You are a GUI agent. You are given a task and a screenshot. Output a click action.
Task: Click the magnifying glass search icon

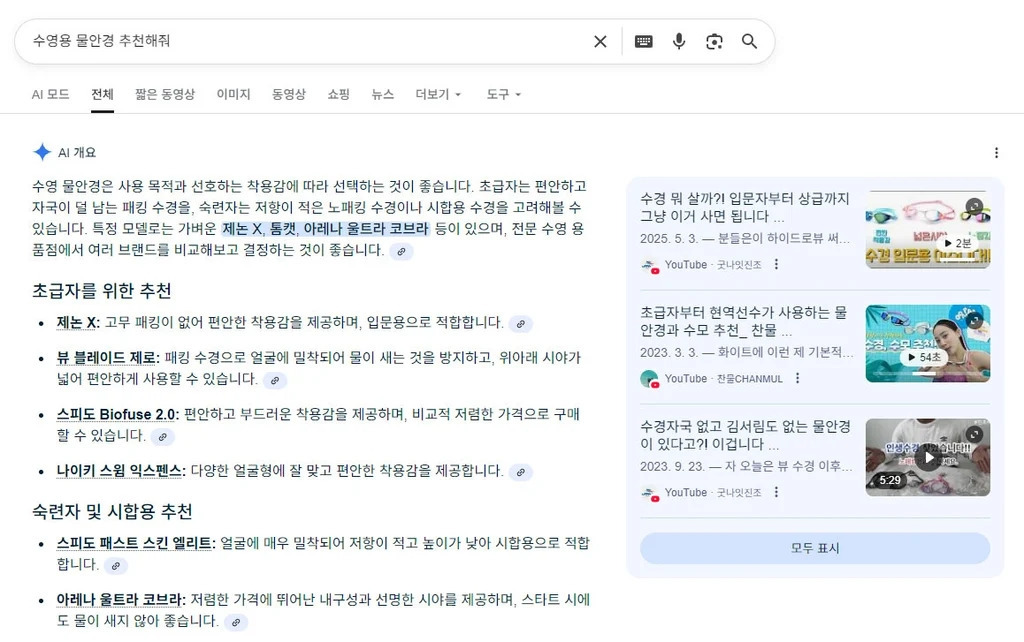[x=749, y=41]
